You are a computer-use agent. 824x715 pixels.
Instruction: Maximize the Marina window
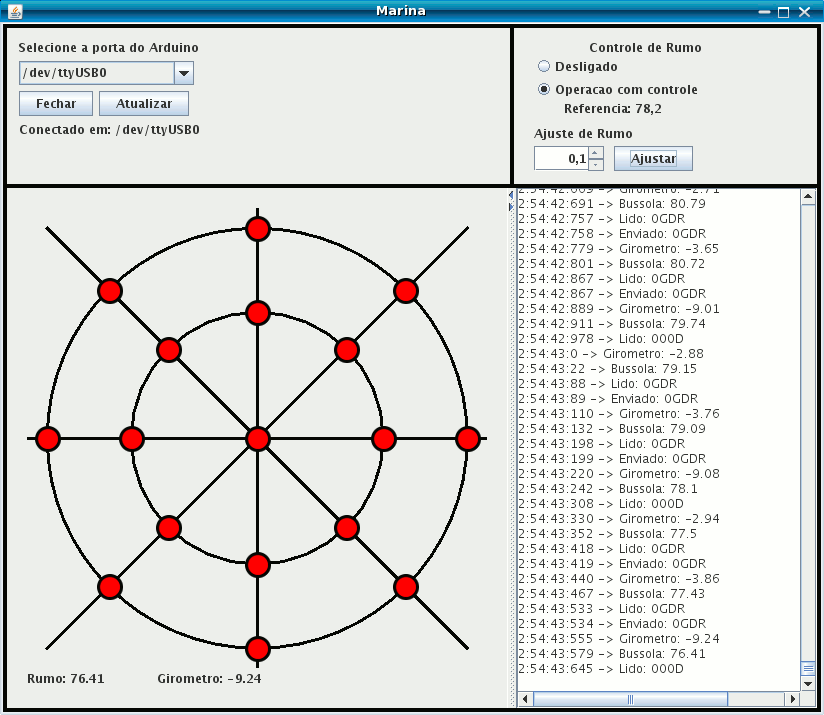point(784,12)
